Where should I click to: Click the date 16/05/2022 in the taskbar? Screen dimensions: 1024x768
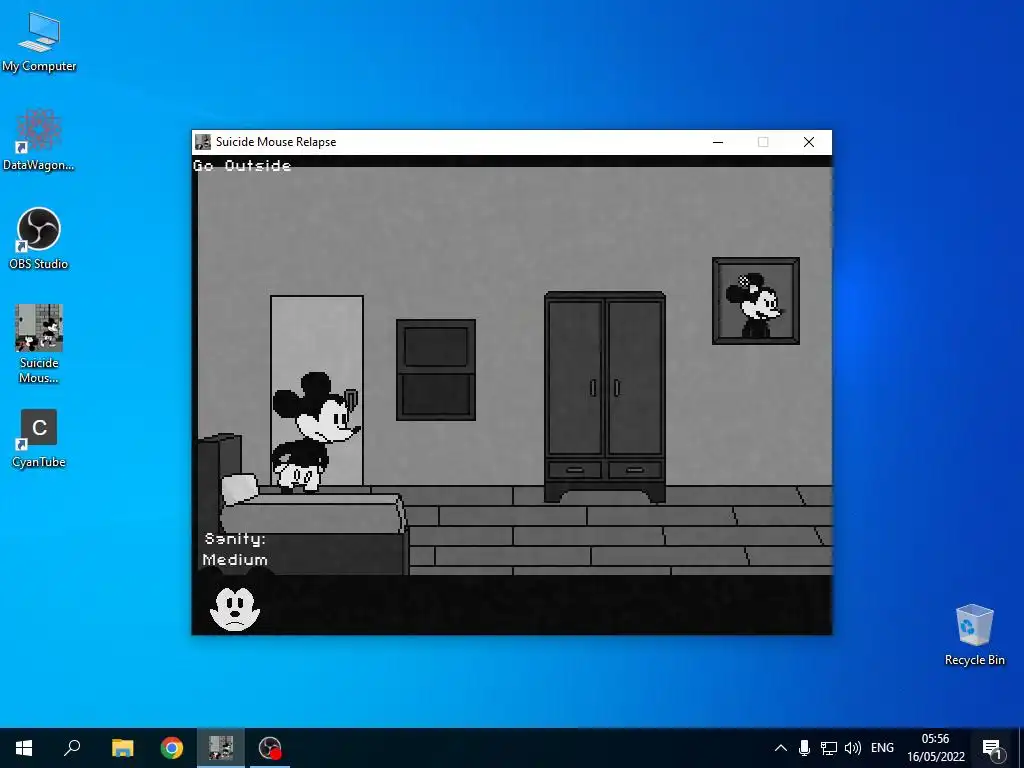[x=935, y=757]
